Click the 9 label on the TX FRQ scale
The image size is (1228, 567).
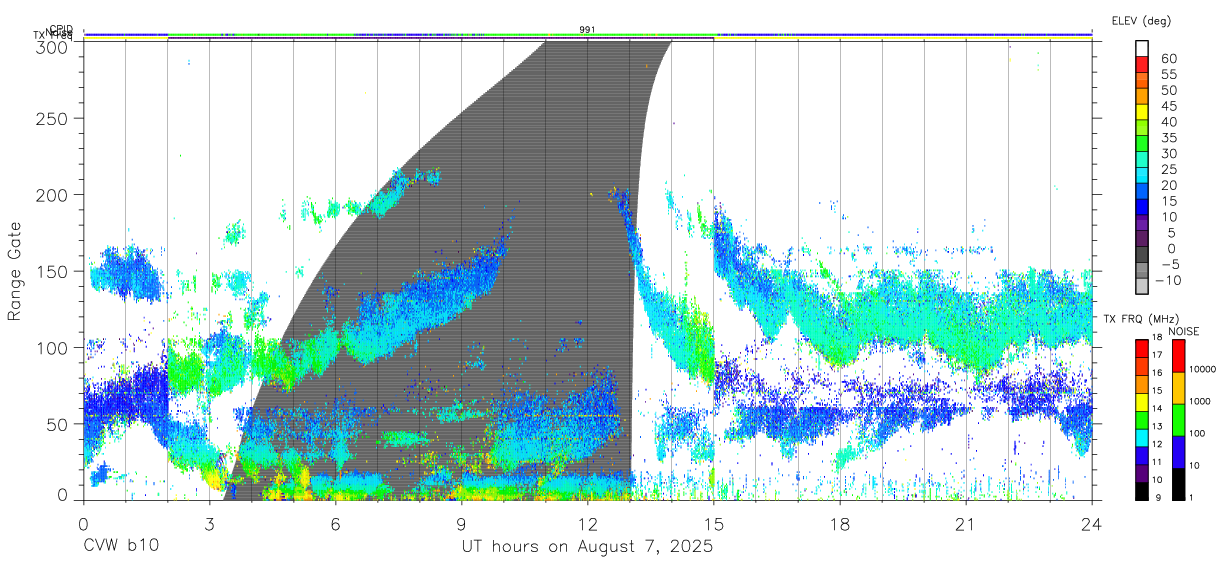coord(1159,497)
